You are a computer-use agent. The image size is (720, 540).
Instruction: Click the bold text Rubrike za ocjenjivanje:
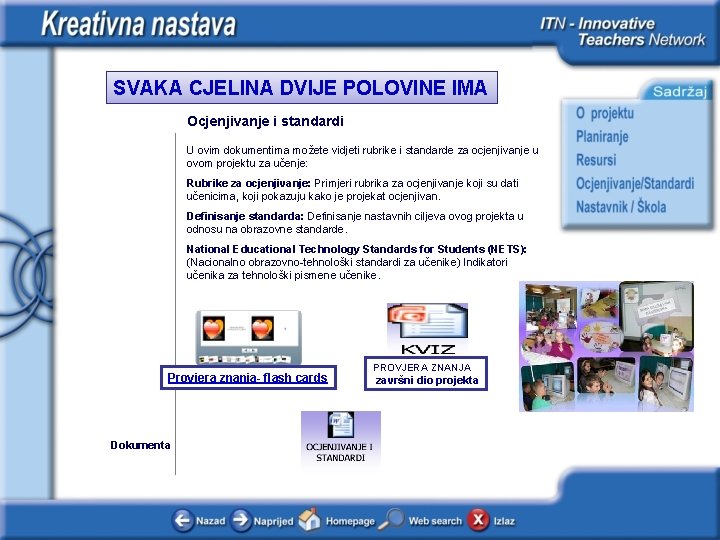point(248,183)
